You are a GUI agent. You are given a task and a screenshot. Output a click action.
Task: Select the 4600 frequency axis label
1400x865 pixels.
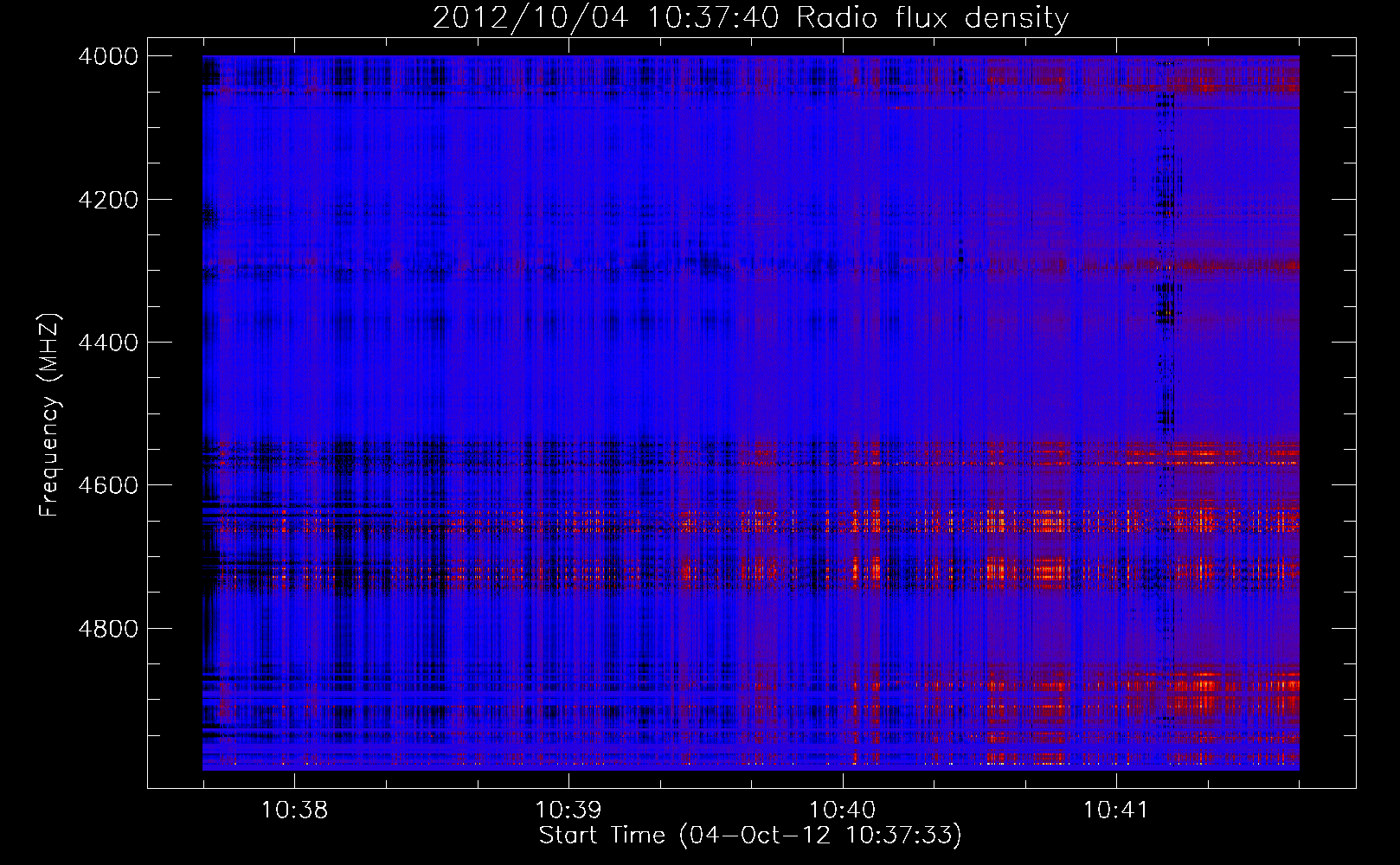108,485
